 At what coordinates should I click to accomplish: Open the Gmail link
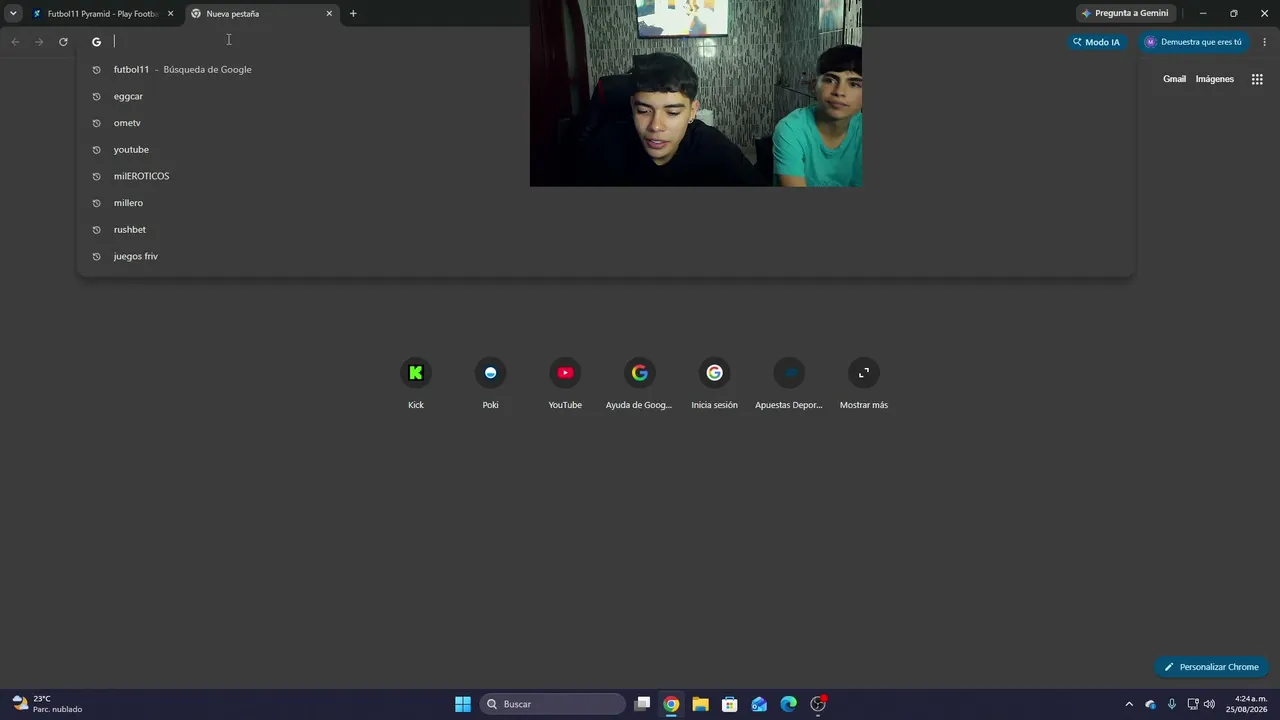pos(1174,79)
